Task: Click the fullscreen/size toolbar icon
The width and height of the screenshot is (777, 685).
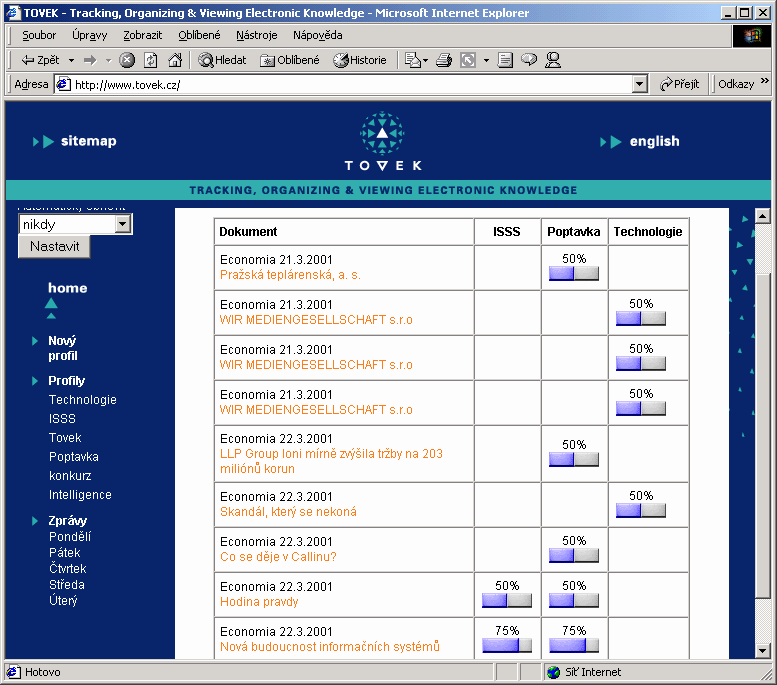Action: coord(468,60)
